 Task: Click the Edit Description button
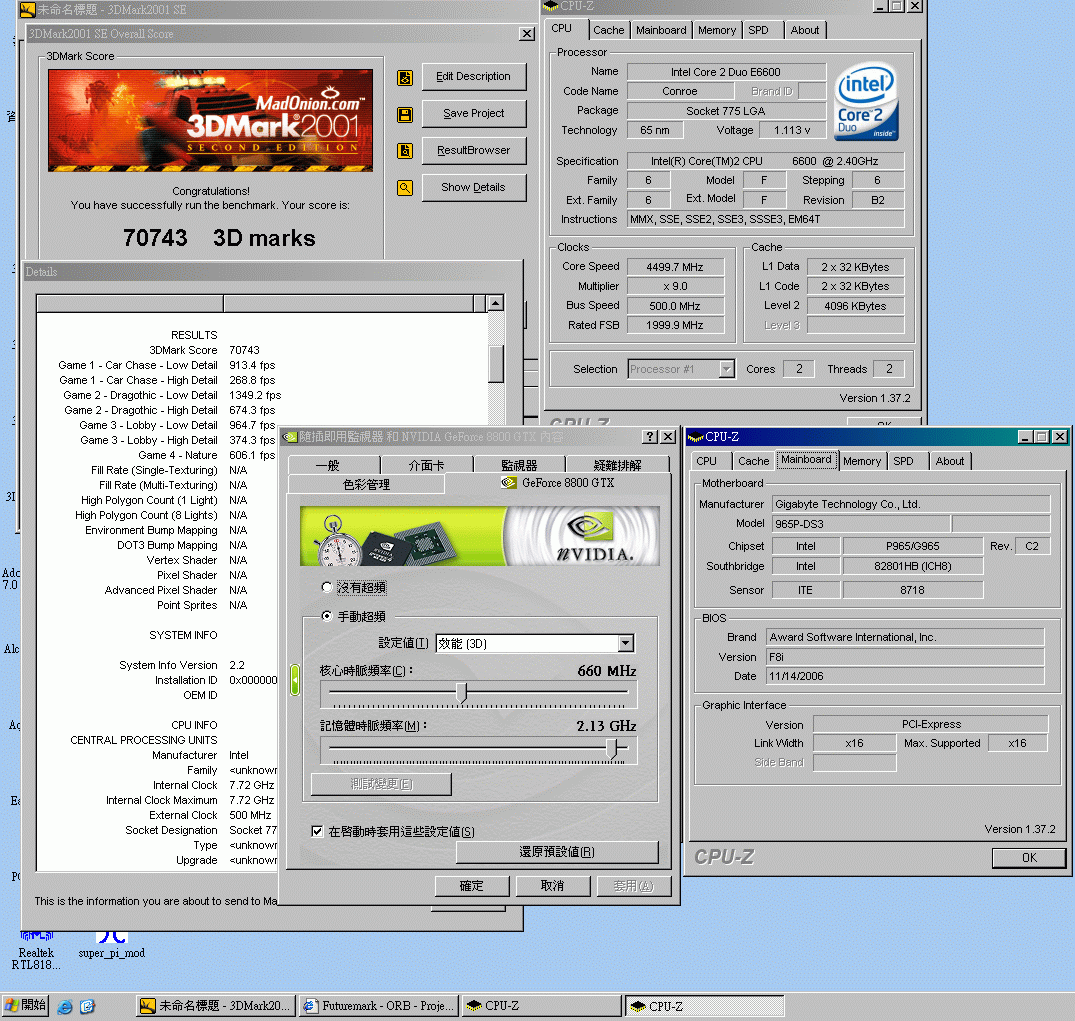474,77
